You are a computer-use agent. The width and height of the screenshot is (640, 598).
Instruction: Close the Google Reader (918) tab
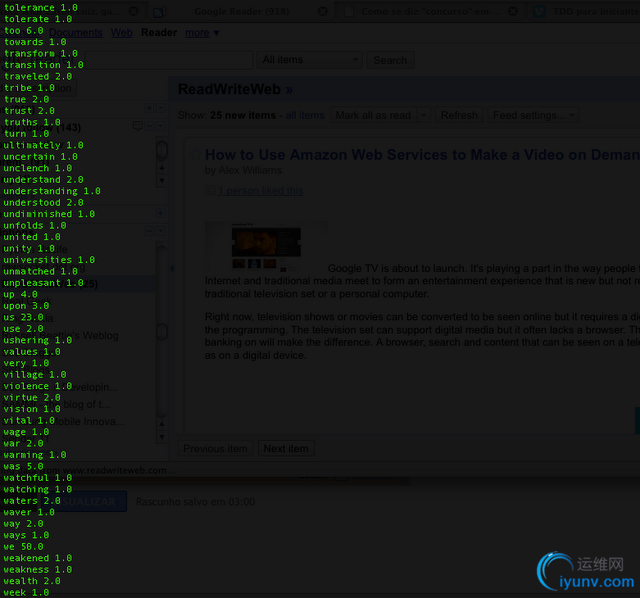(x=323, y=11)
